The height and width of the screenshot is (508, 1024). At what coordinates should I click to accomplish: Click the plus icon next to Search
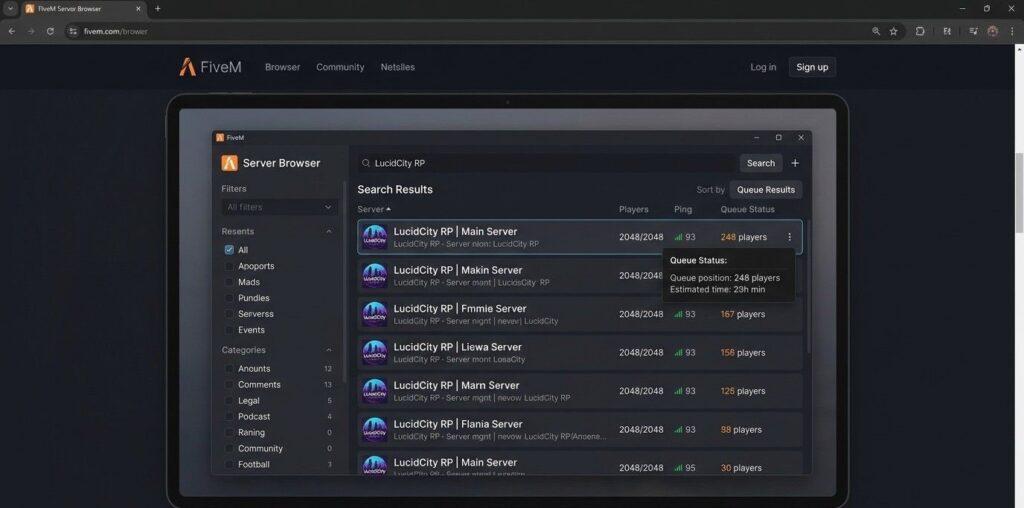click(x=795, y=163)
